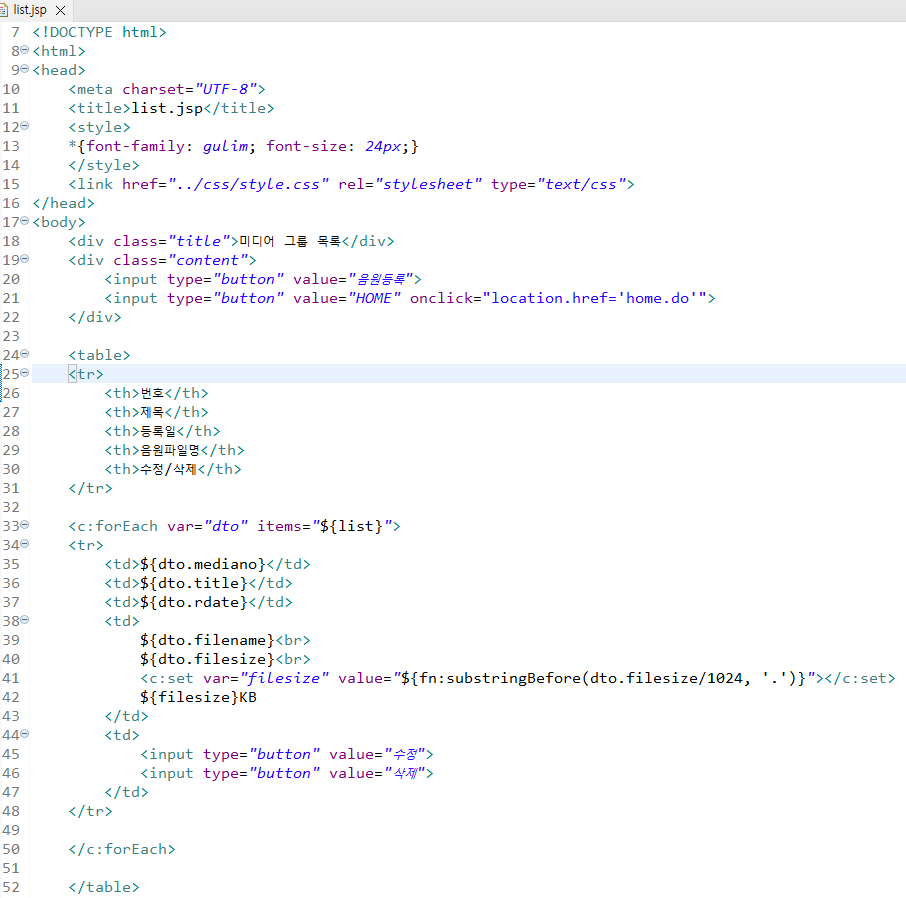Click the "${dto.filename}" expression

(207, 640)
